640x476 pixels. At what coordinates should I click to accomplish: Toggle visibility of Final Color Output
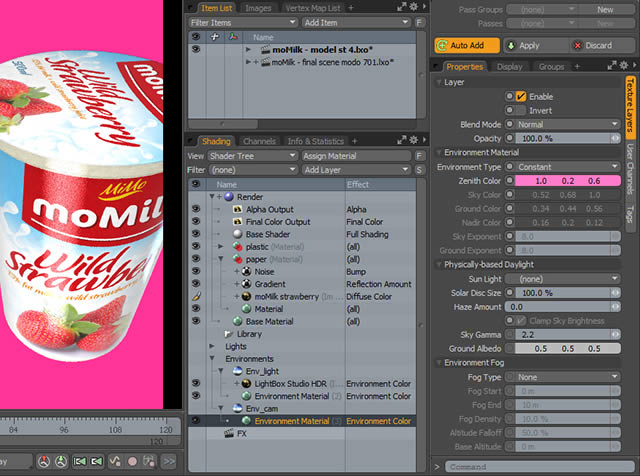coord(196,221)
